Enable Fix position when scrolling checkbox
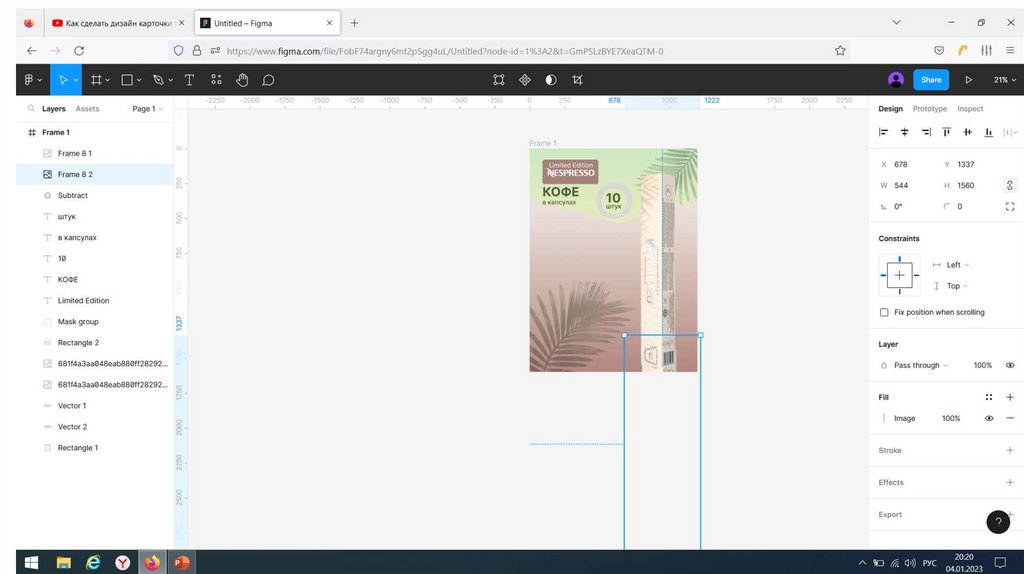 pyautogui.click(x=884, y=313)
